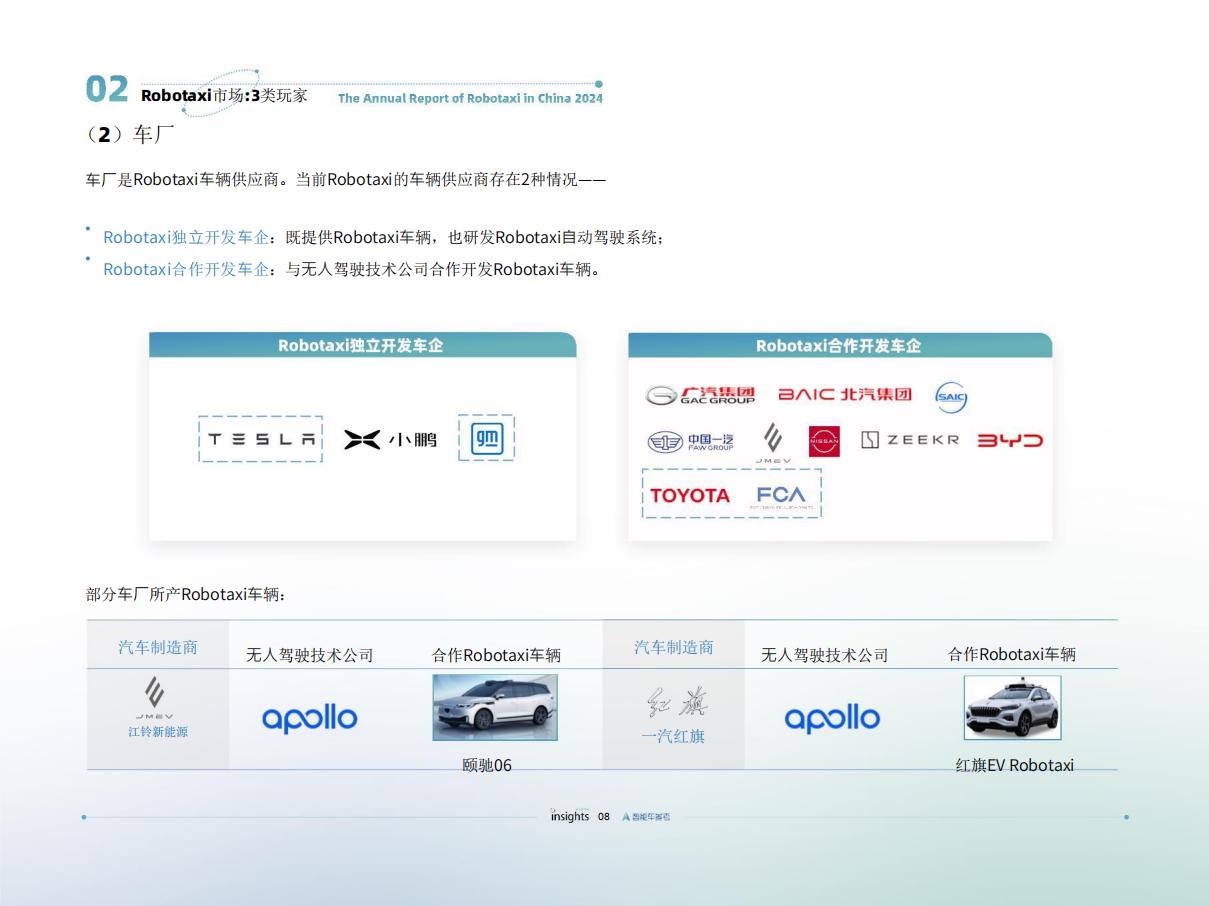Click the GM logo

(486, 438)
